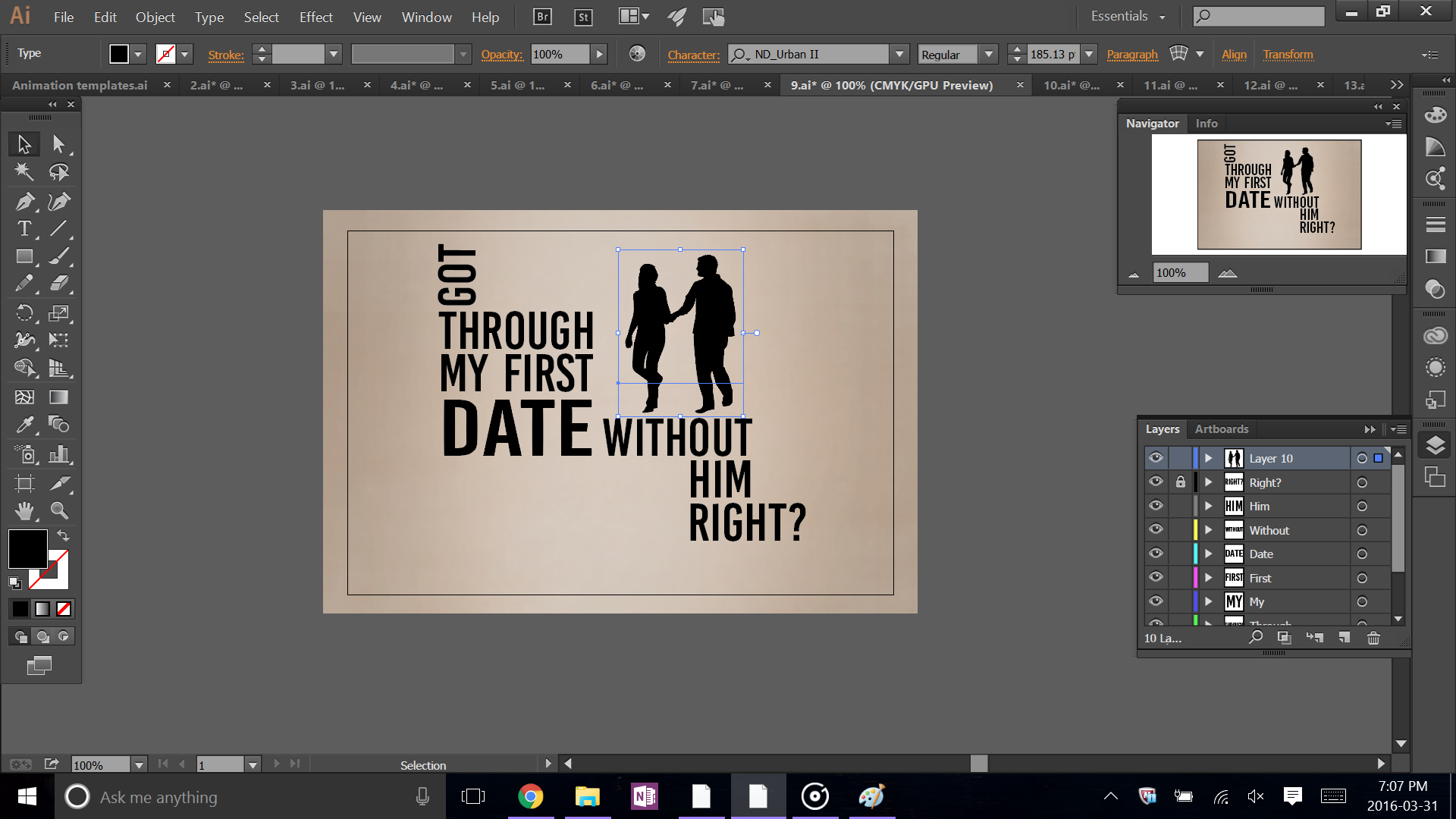1456x819 pixels.
Task: Click the Transform link
Action: pos(1288,55)
